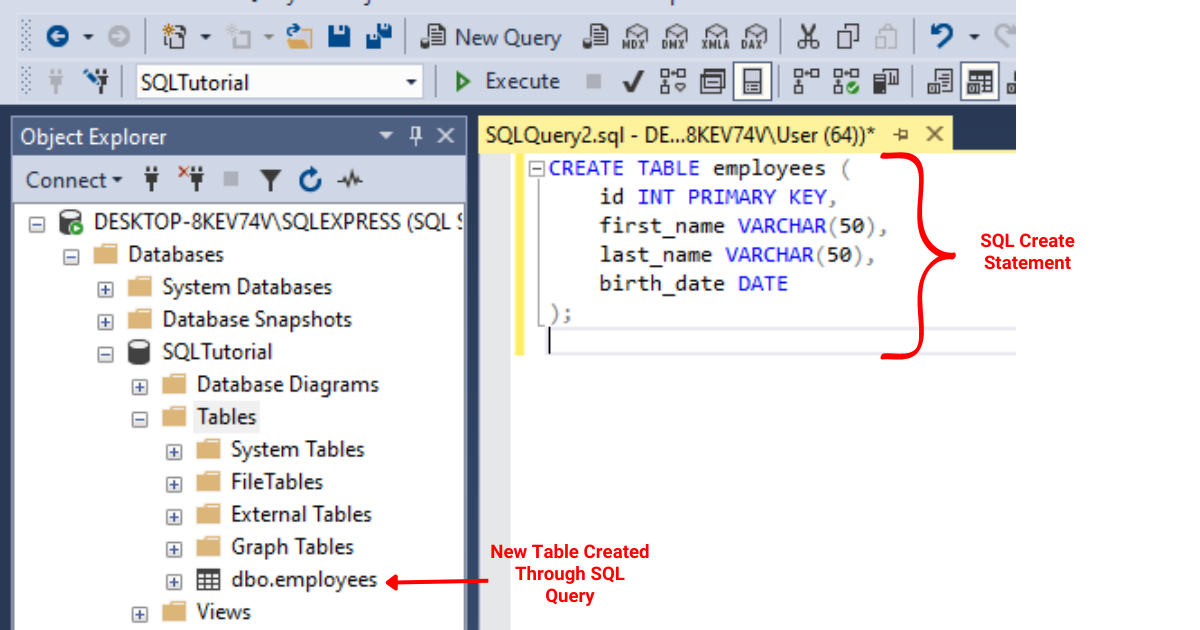The height and width of the screenshot is (630, 1200).
Task: Click the Navigate Backward arrow icon
Action: [x=57, y=38]
